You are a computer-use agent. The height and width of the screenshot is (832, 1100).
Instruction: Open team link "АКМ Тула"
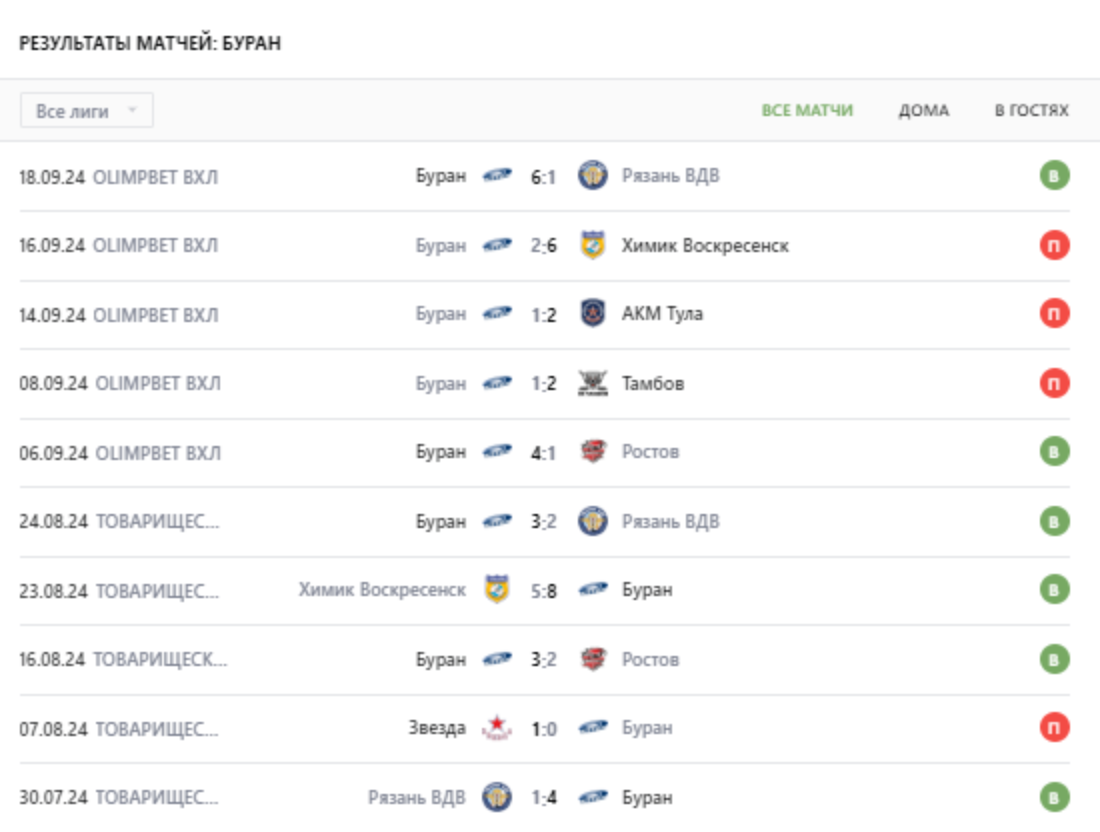click(x=662, y=314)
